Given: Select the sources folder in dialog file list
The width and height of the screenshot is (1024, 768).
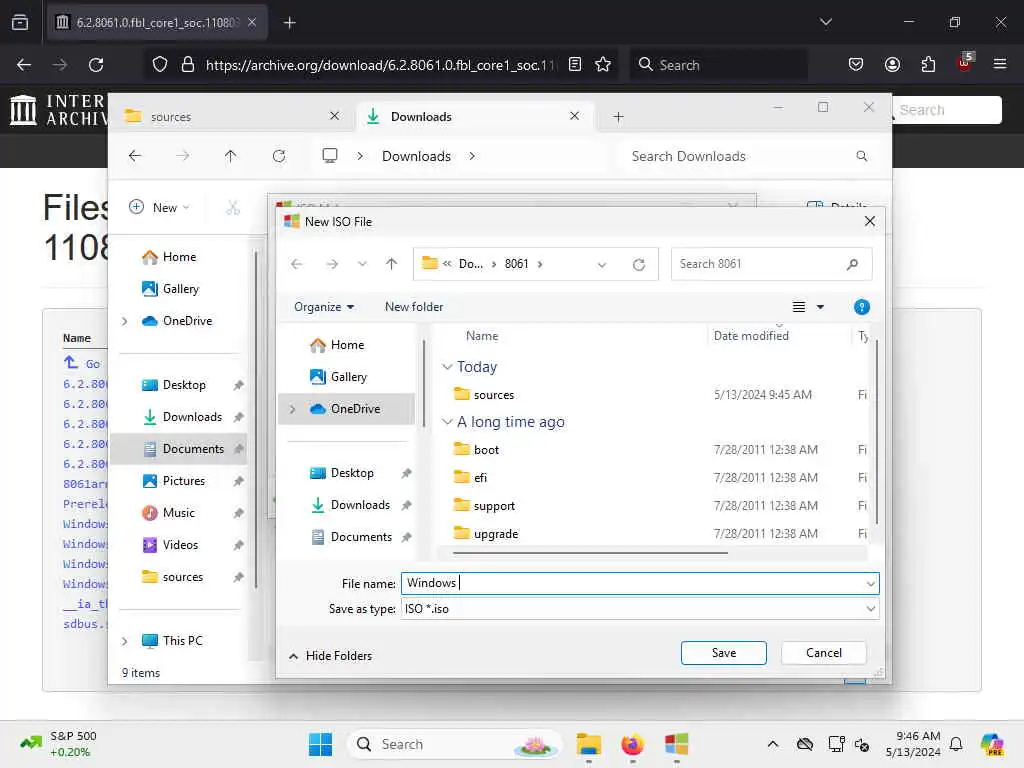Looking at the screenshot, I should click(x=493, y=394).
